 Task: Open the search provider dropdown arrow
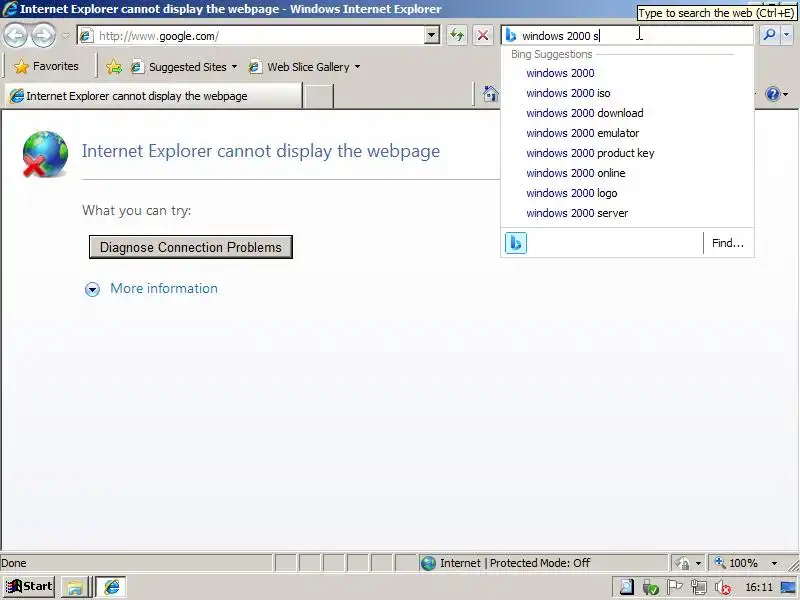(786, 35)
